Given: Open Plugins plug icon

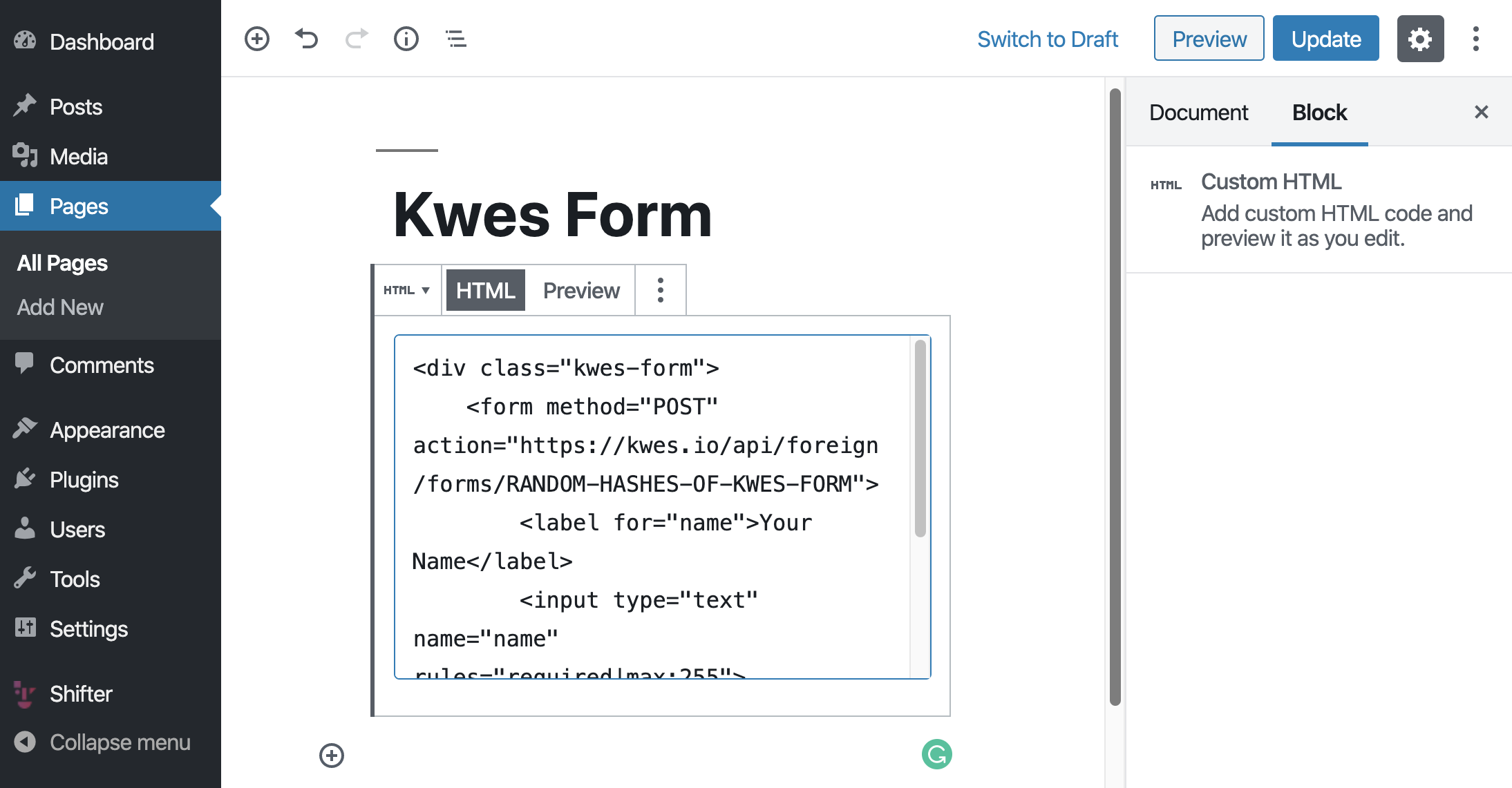Looking at the screenshot, I should pos(25,478).
